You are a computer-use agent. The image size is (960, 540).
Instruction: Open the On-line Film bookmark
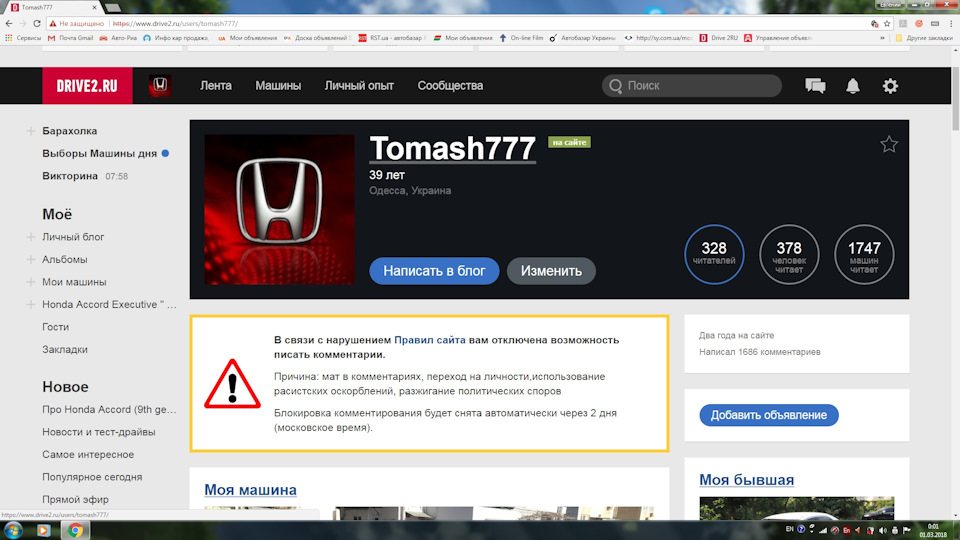coord(521,38)
